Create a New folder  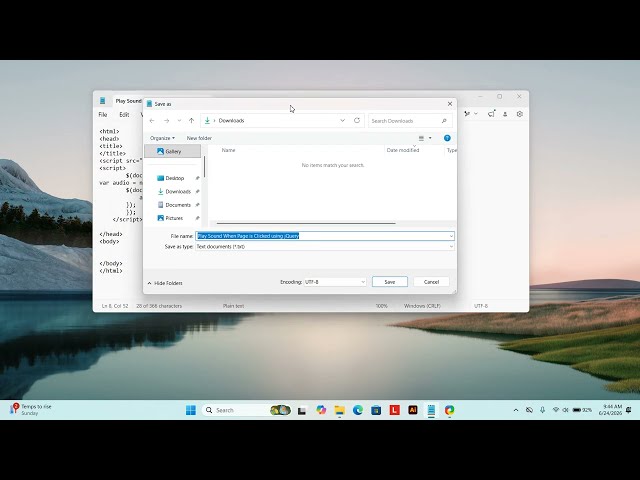(x=199, y=138)
